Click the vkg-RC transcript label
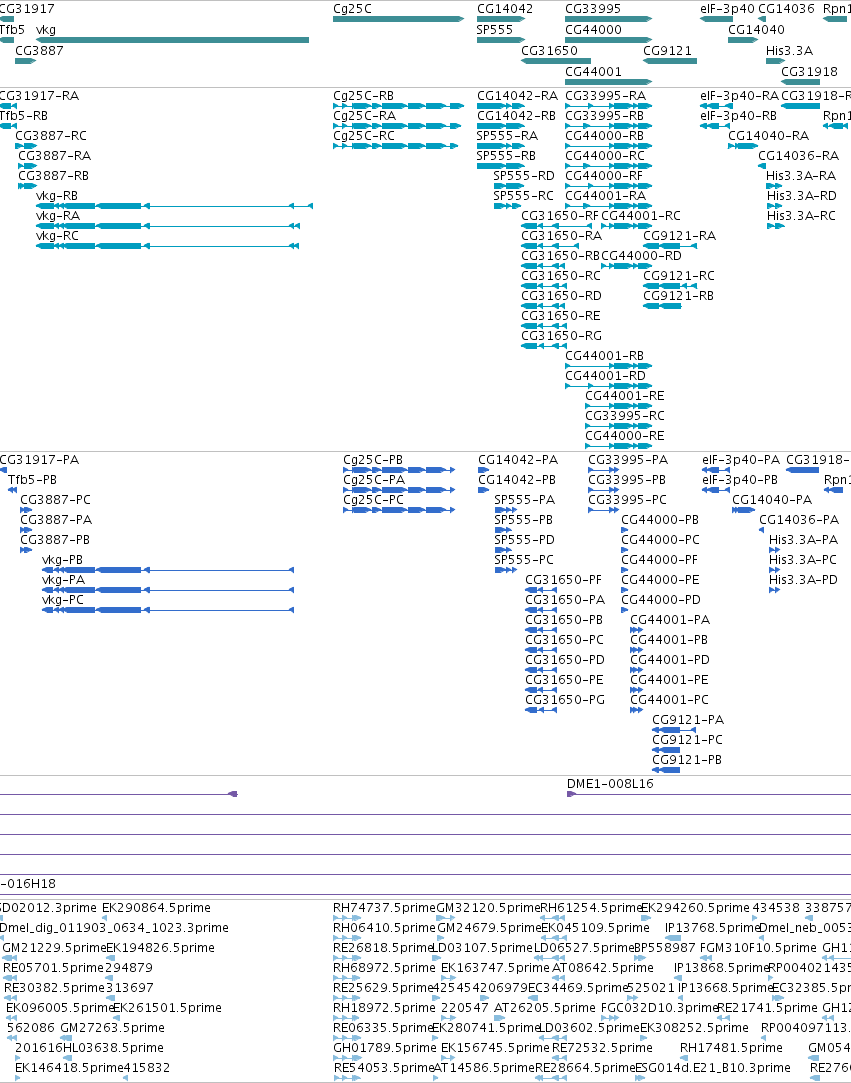This screenshot has height=1083, width=851. 57,236
